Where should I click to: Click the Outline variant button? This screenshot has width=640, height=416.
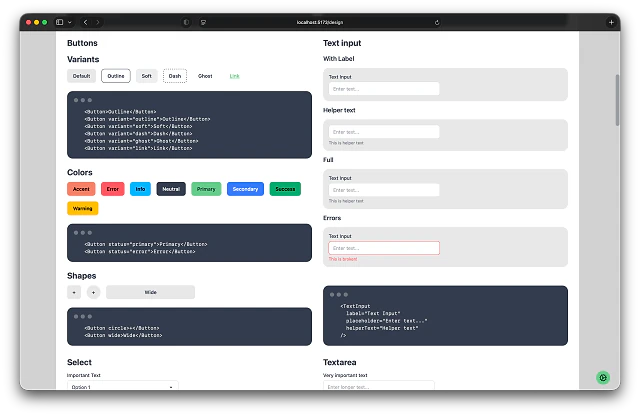pos(116,76)
